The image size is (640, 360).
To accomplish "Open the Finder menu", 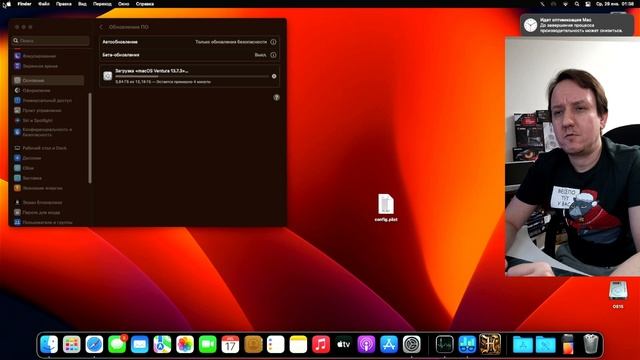I will (x=24, y=4).
